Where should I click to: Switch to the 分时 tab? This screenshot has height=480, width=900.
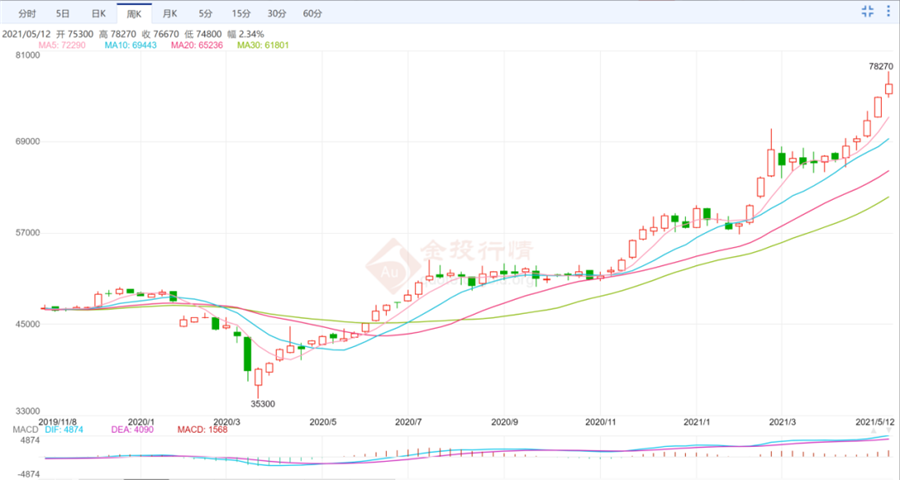point(27,14)
